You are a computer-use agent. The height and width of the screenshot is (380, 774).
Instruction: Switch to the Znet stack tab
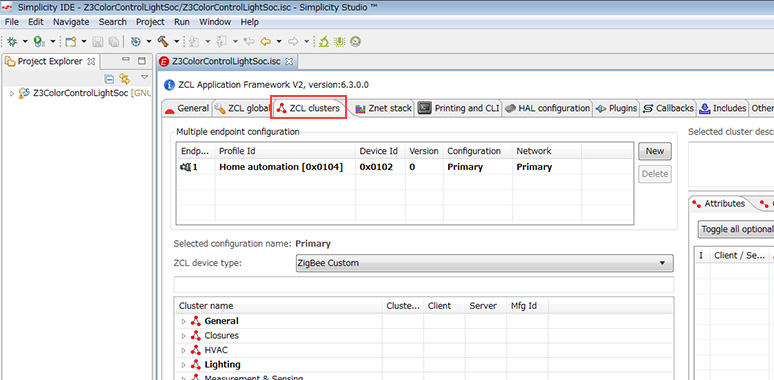pyautogui.click(x=384, y=108)
